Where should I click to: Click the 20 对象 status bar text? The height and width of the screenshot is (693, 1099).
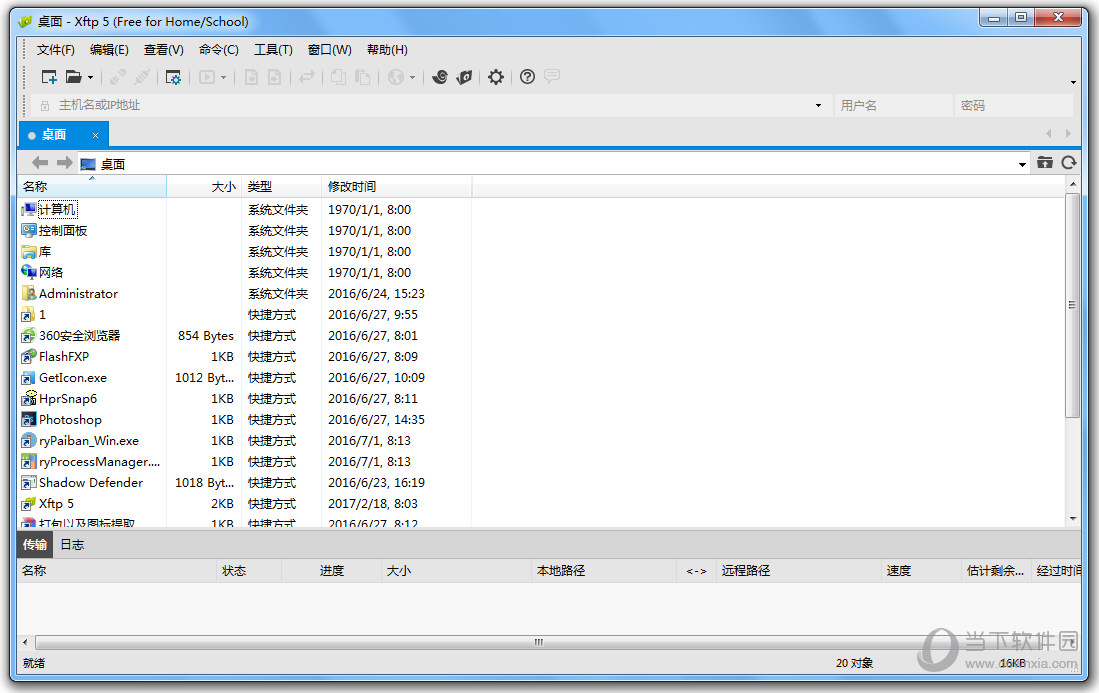click(x=854, y=663)
